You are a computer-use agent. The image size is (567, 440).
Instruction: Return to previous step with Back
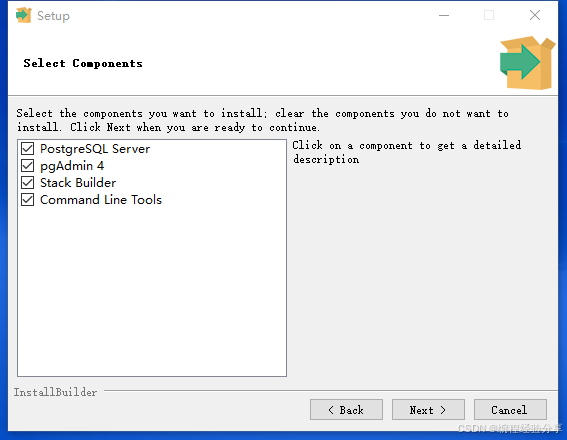(346, 410)
